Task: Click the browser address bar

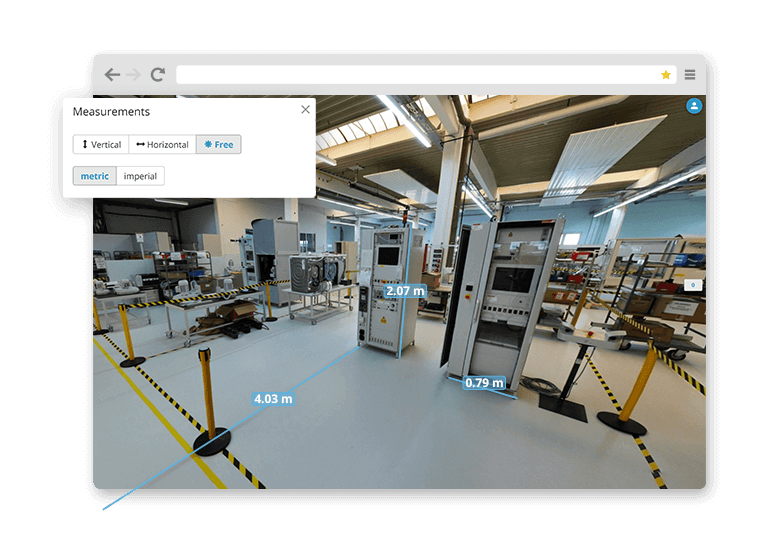Action: [x=420, y=75]
